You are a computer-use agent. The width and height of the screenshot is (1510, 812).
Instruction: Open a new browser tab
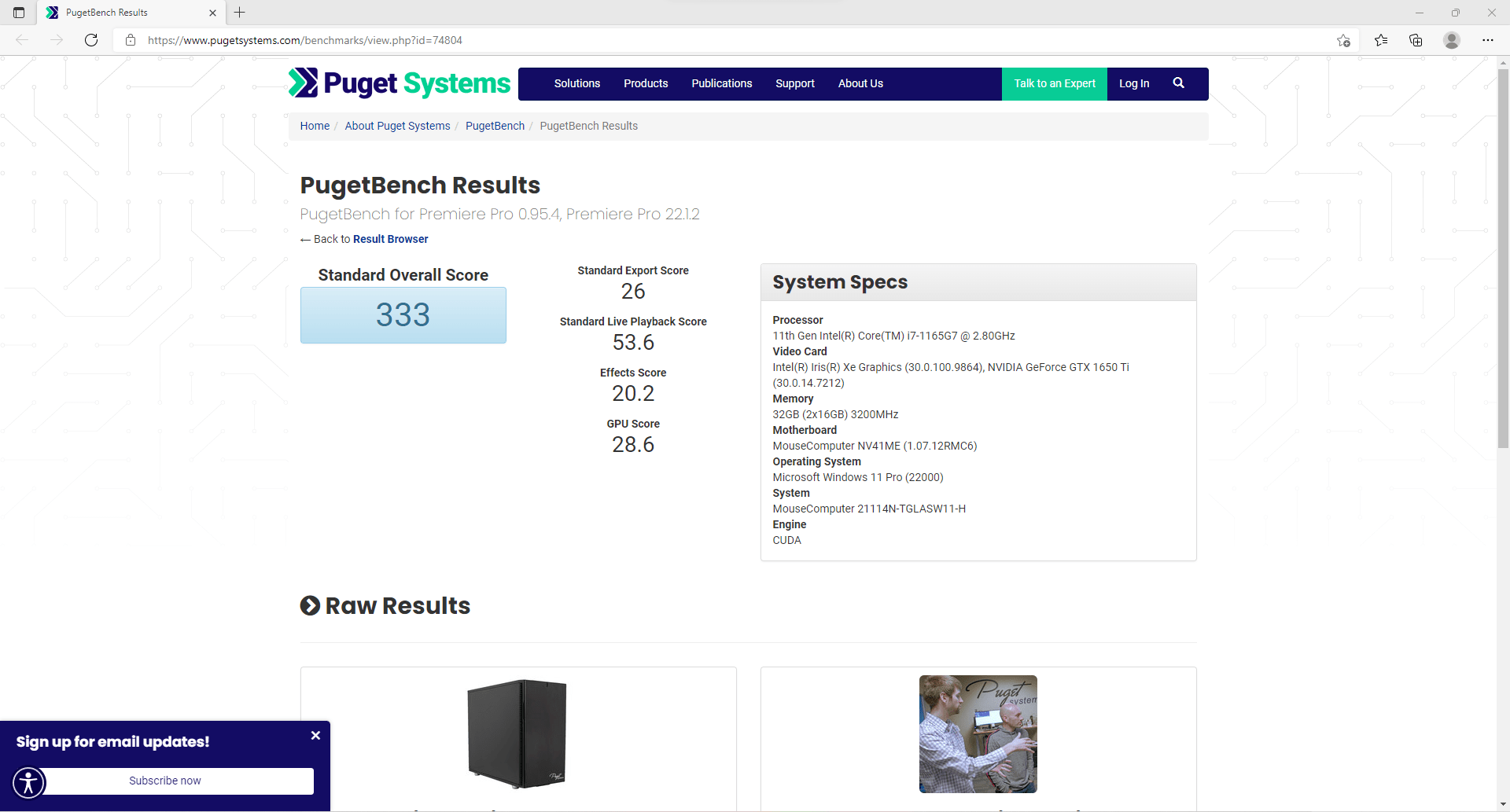(240, 13)
